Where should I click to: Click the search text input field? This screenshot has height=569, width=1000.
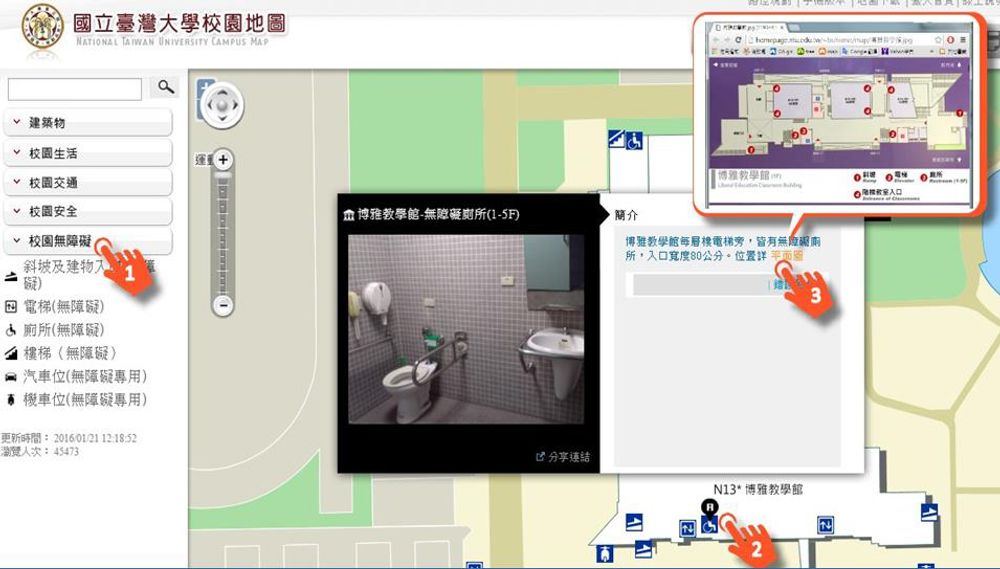(75, 90)
